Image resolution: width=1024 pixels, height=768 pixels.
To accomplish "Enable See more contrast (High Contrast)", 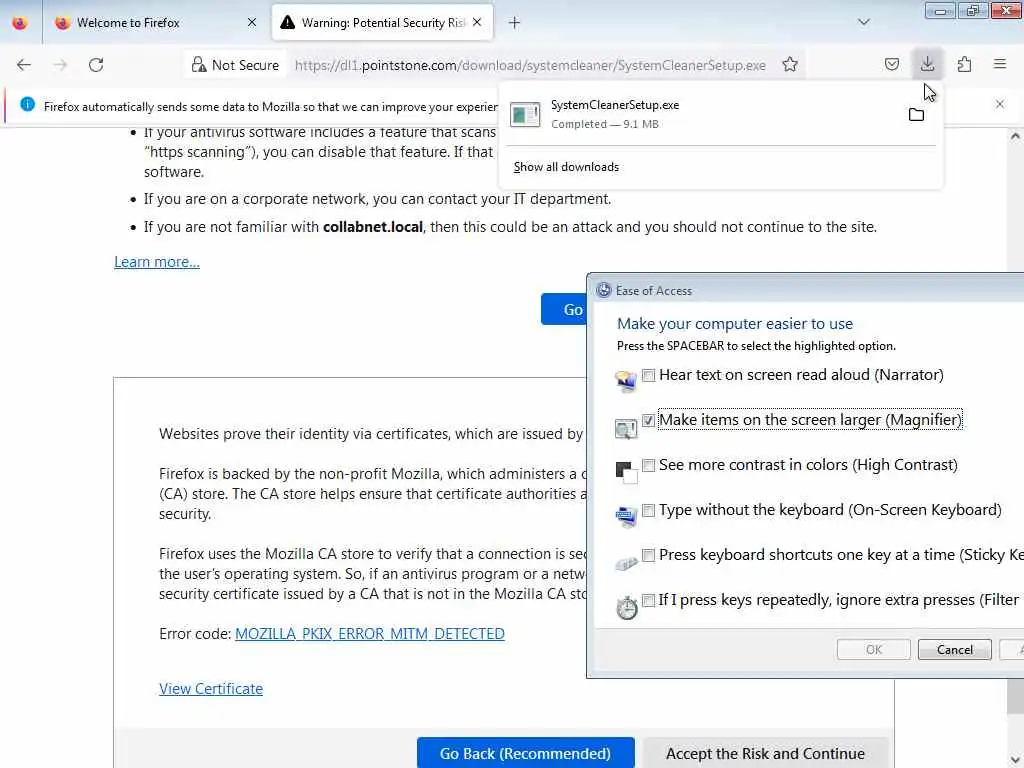I will (648, 466).
